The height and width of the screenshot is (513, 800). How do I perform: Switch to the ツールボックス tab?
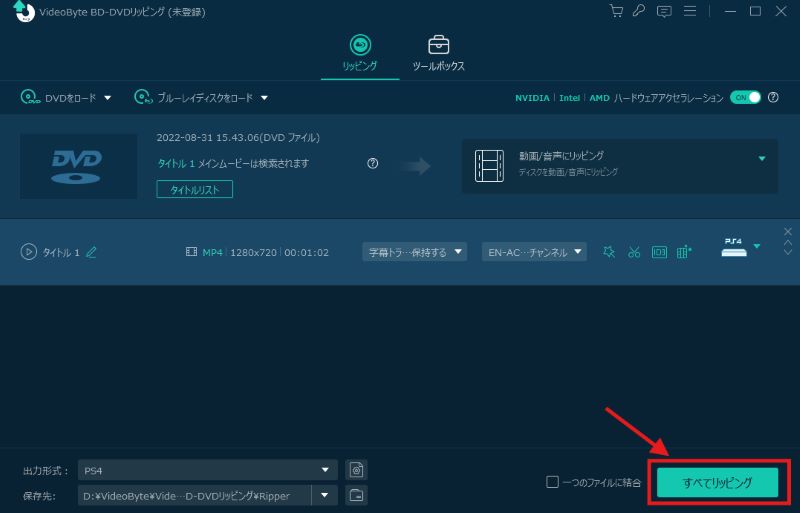coord(438,53)
